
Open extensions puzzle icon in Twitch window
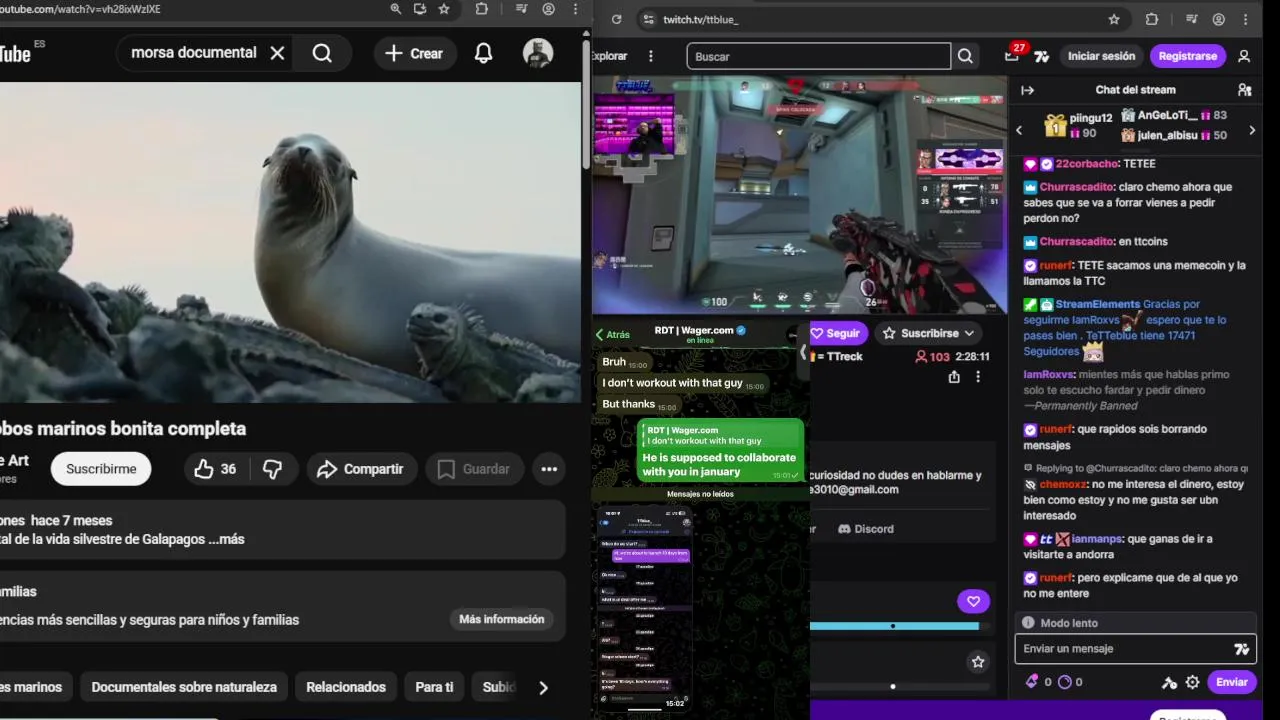pyautogui.click(x=1151, y=19)
